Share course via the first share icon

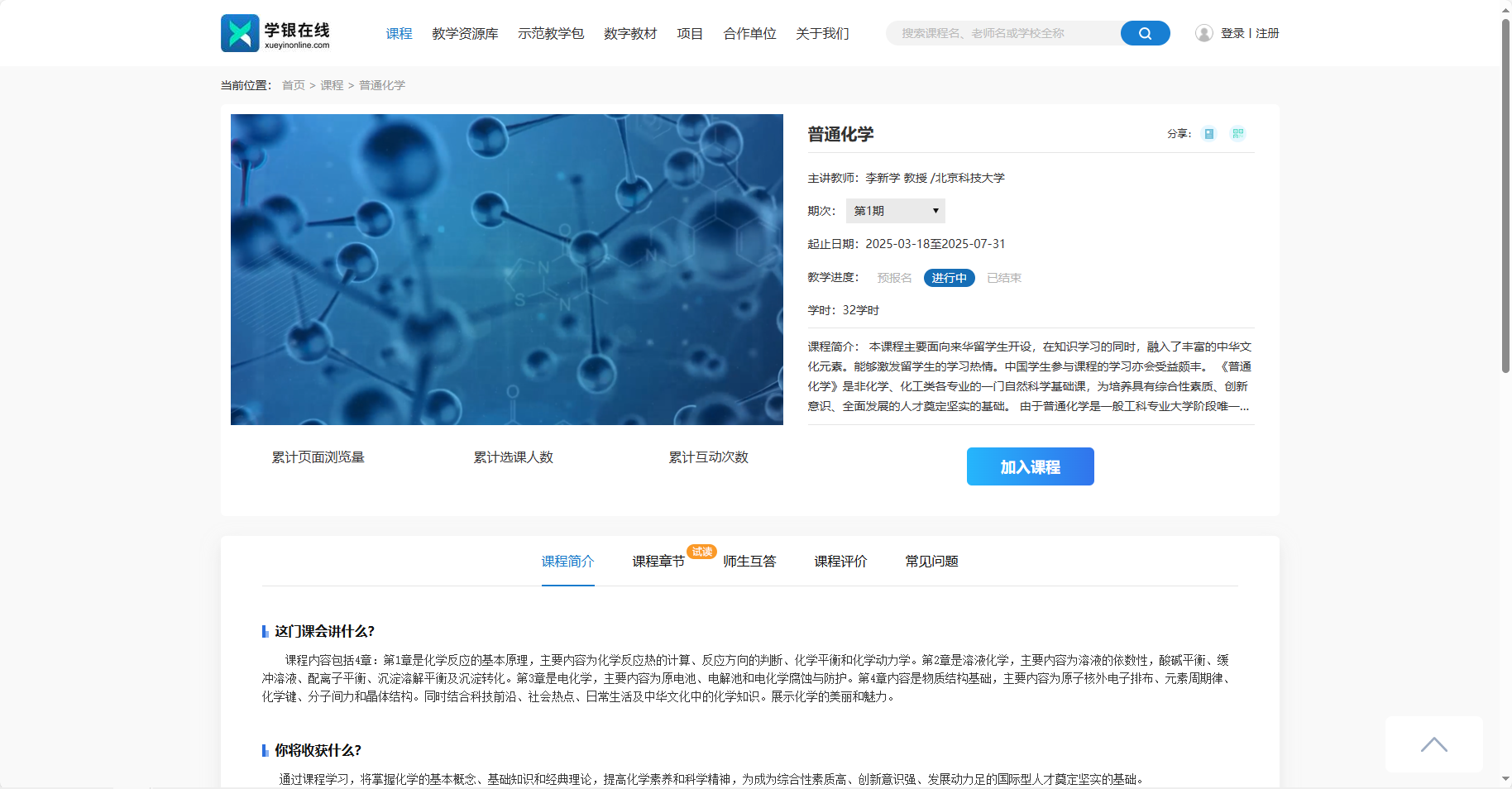[1209, 134]
